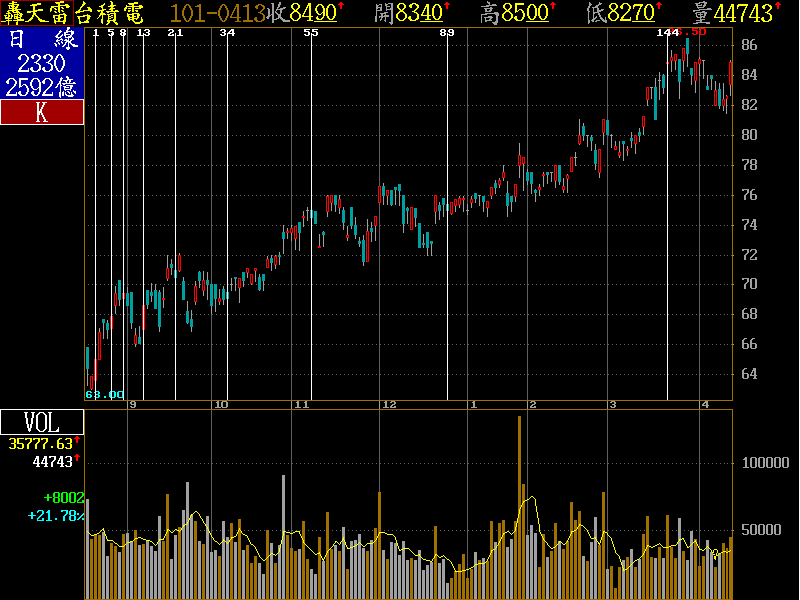Click the closing price 收8490 value
The width and height of the screenshot is (800, 600).
tap(306, 13)
